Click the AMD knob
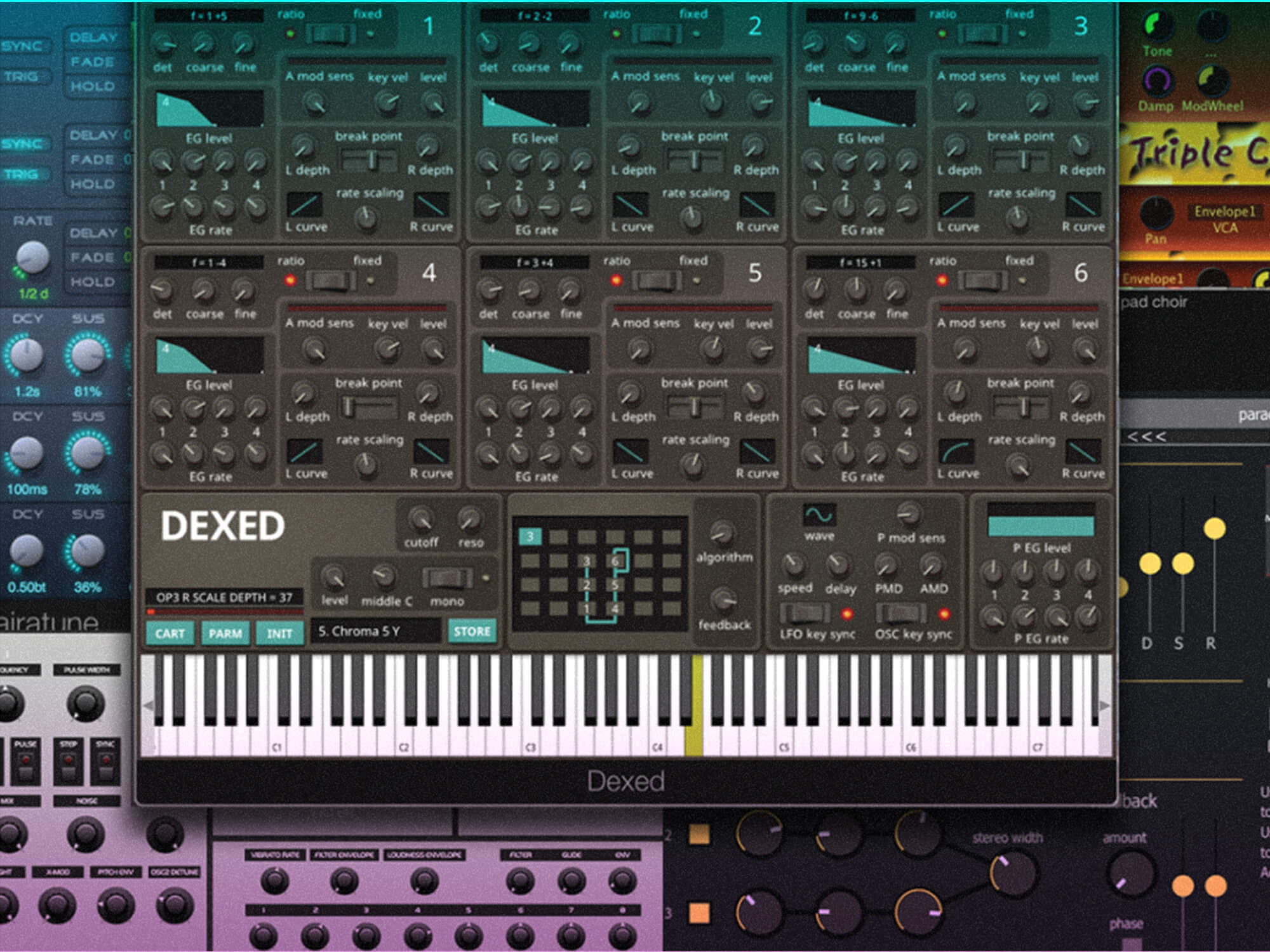The height and width of the screenshot is (952, 1270). coord(932,564)
